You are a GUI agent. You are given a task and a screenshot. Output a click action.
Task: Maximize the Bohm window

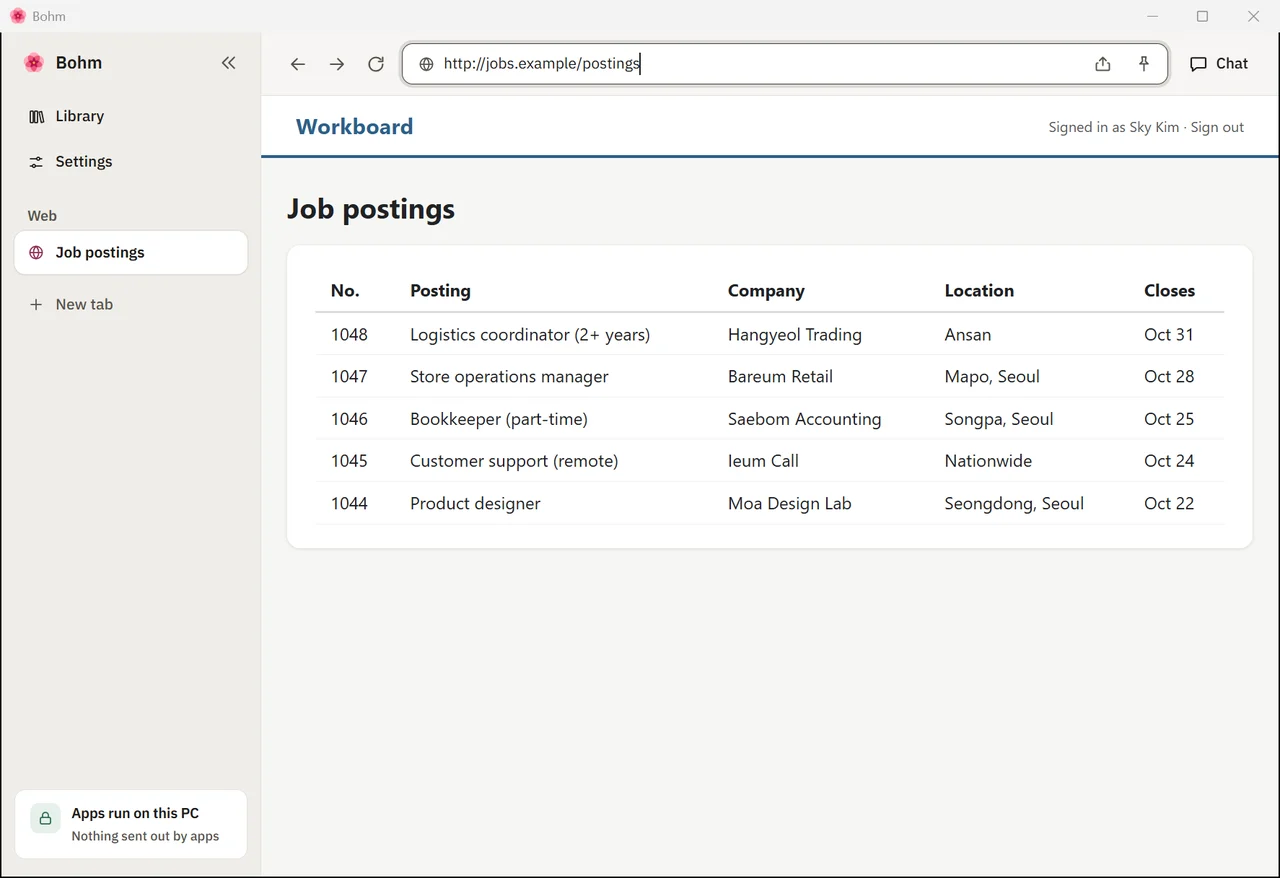(1203, 16)
